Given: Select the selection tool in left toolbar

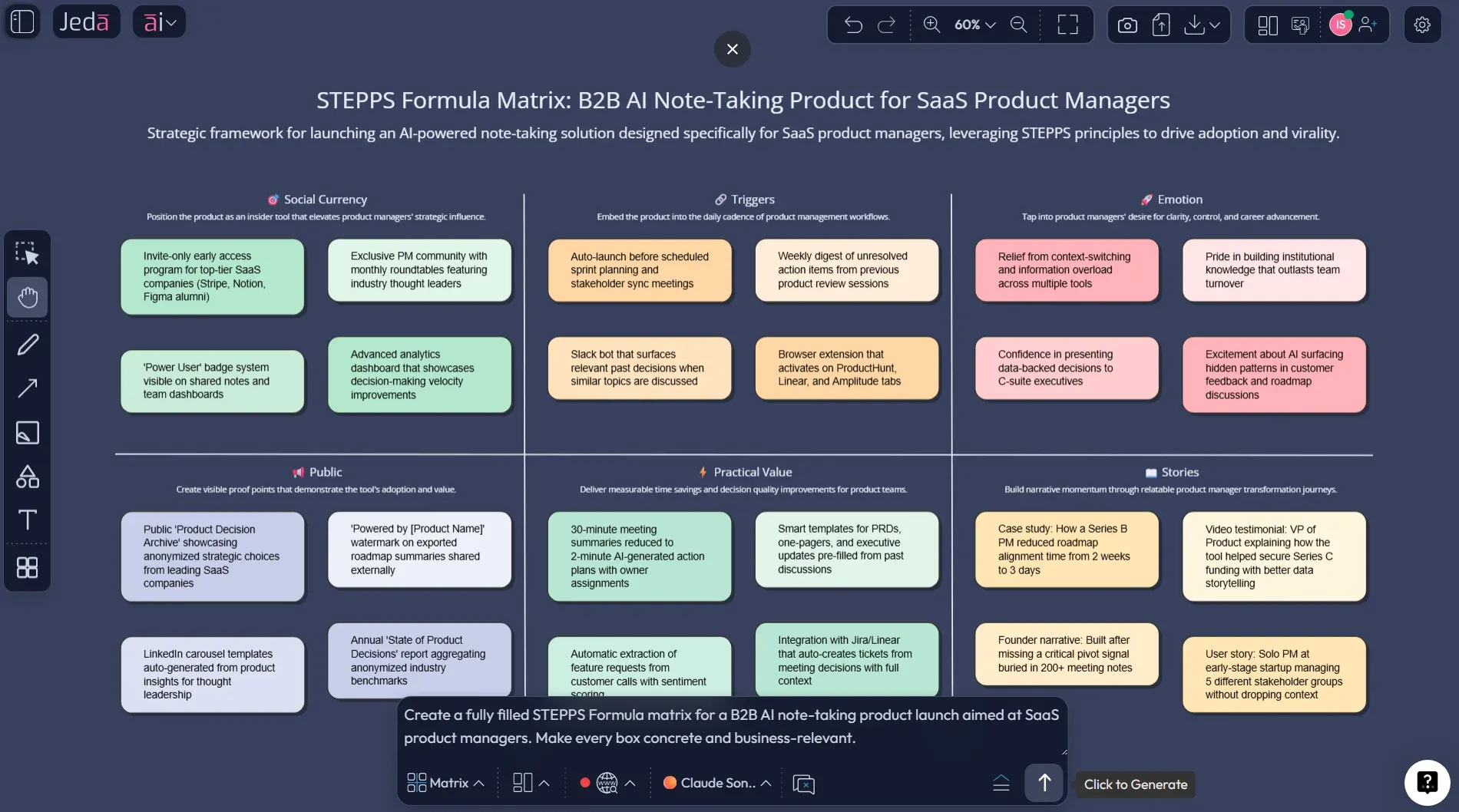Looking at the screenshot, I should point(28,253).
